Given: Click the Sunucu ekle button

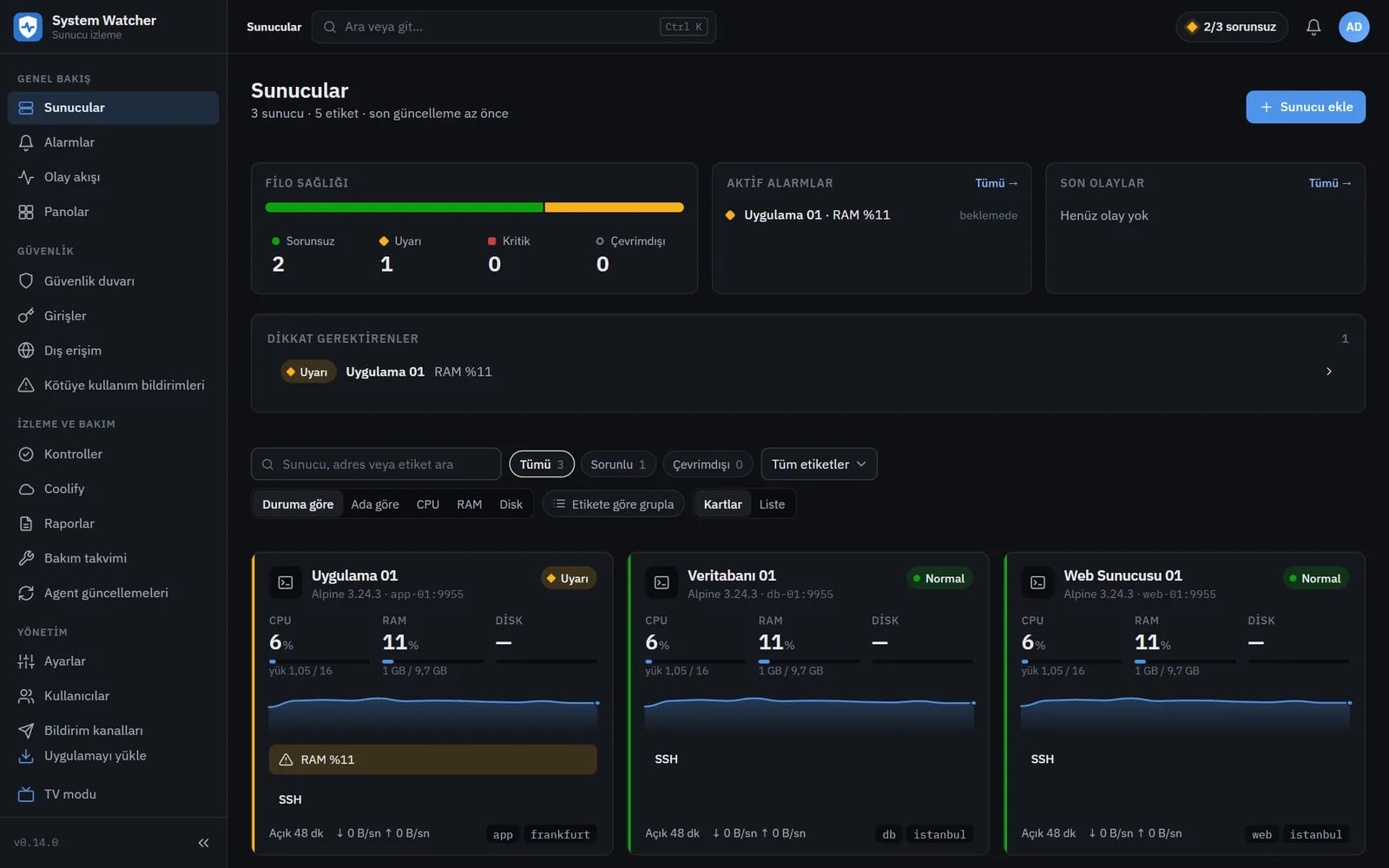Looking at the screenshot, I should click(x=1306, y=107).
